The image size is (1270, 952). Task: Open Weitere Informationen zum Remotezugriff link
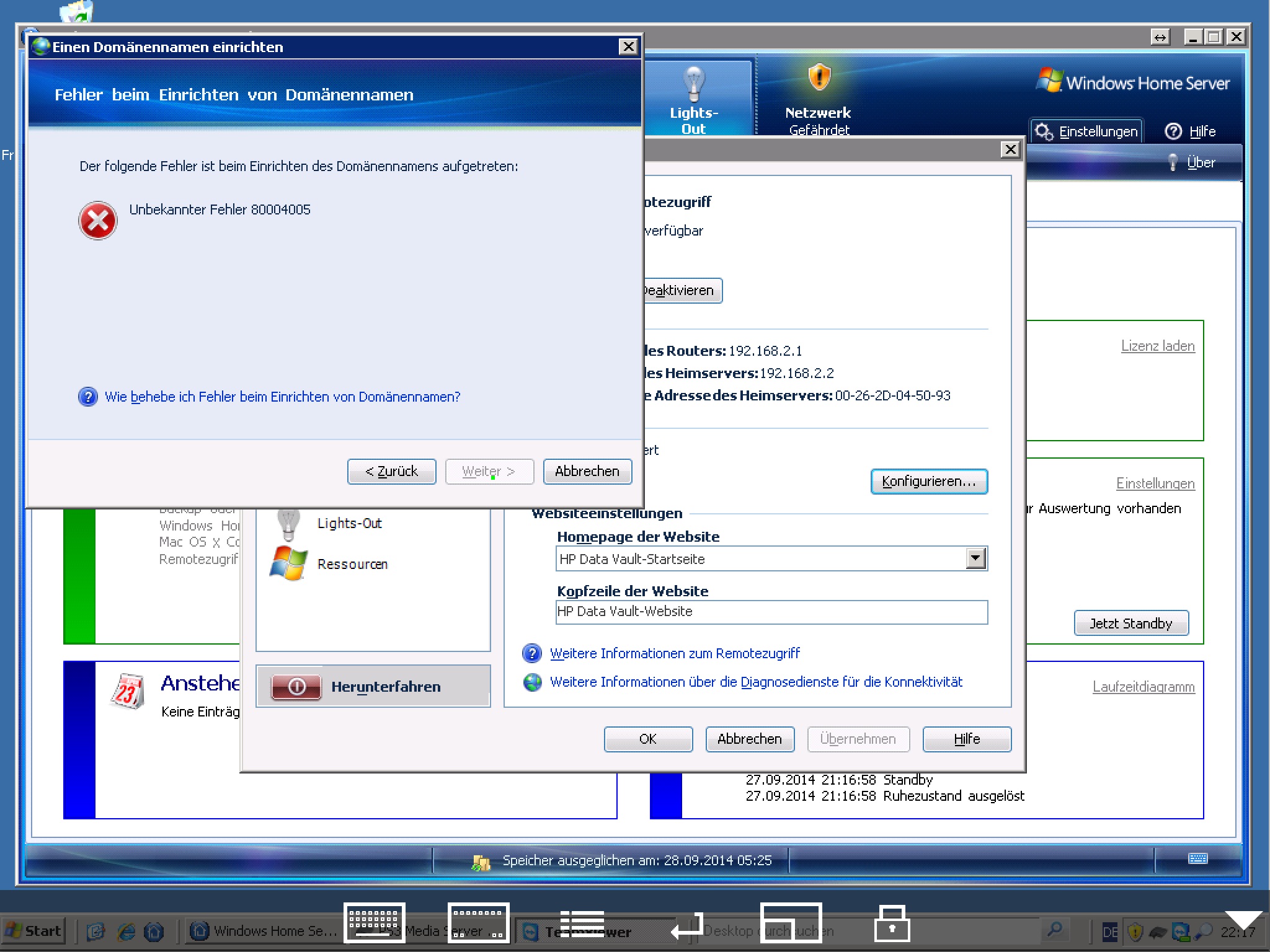[x=675, y=653]
